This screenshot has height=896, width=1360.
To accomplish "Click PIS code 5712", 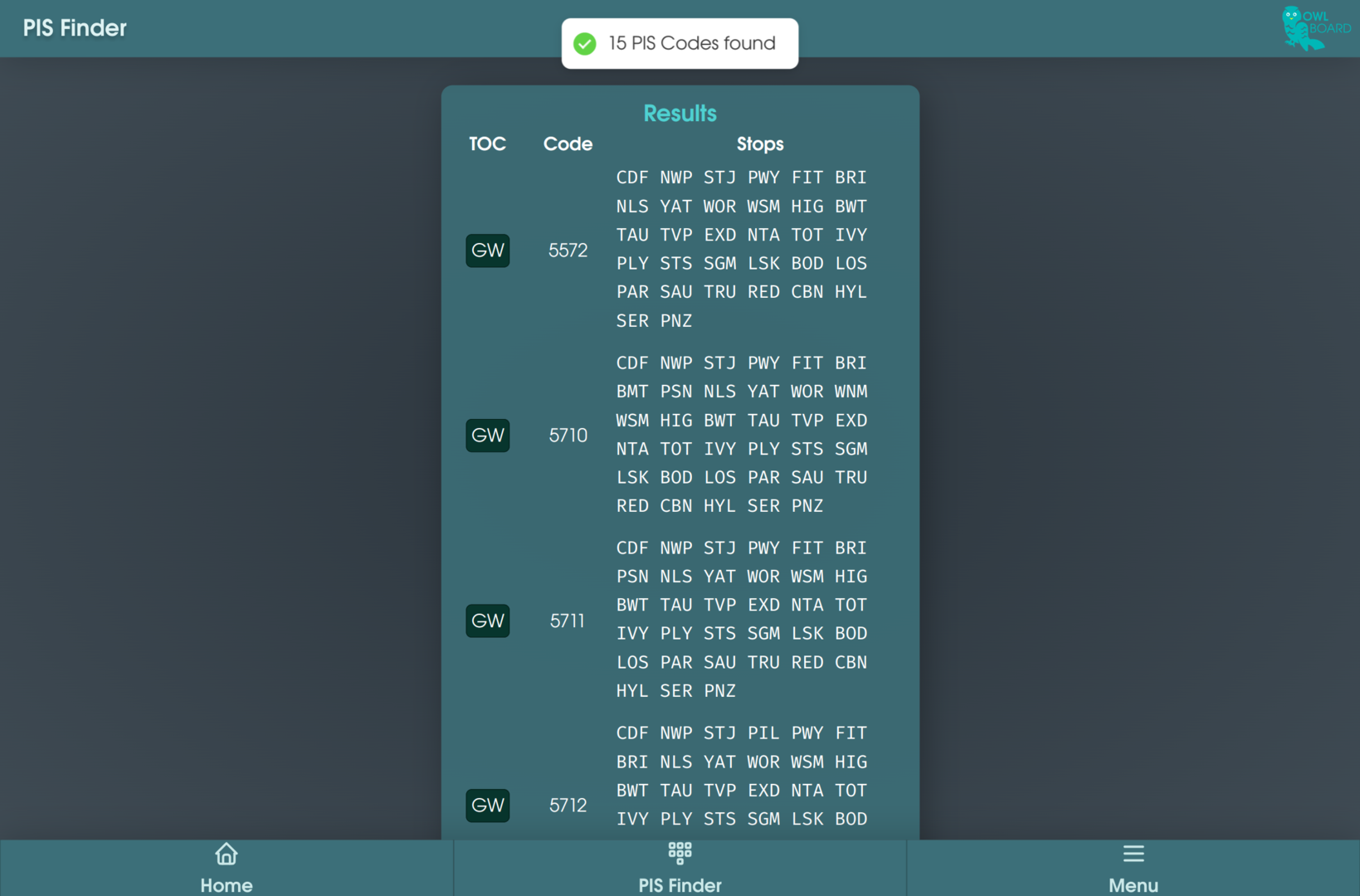I will pyautogui.click(x=568, y=806).
